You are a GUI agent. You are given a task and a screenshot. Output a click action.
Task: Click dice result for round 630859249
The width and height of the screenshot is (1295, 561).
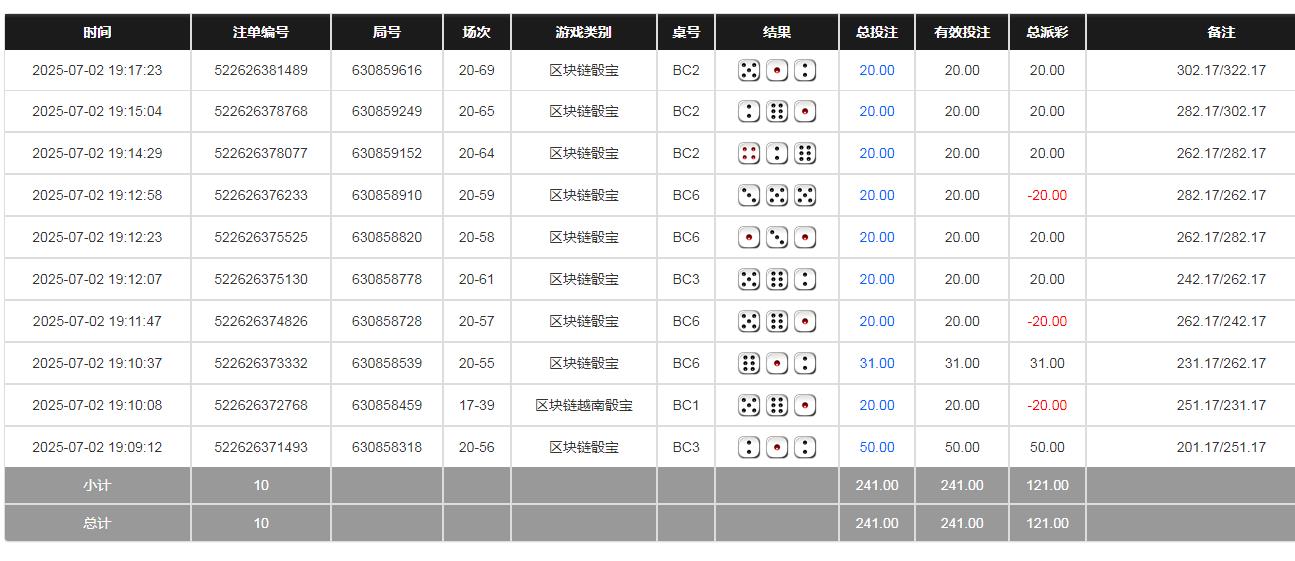(776, 111)
